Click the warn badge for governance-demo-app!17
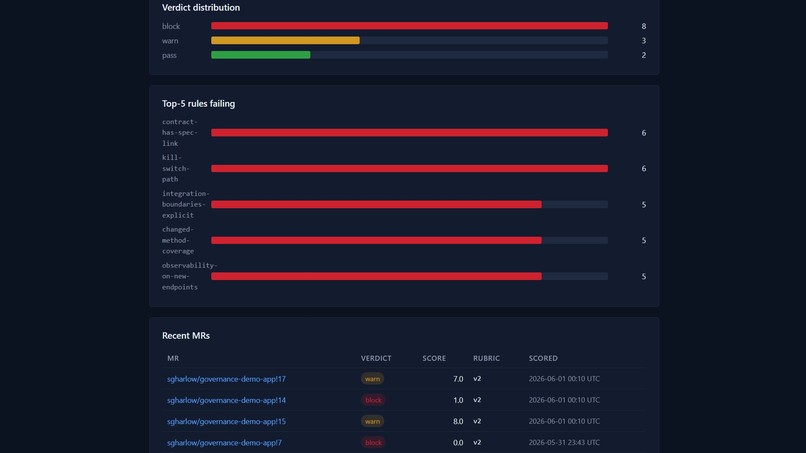 372,379
